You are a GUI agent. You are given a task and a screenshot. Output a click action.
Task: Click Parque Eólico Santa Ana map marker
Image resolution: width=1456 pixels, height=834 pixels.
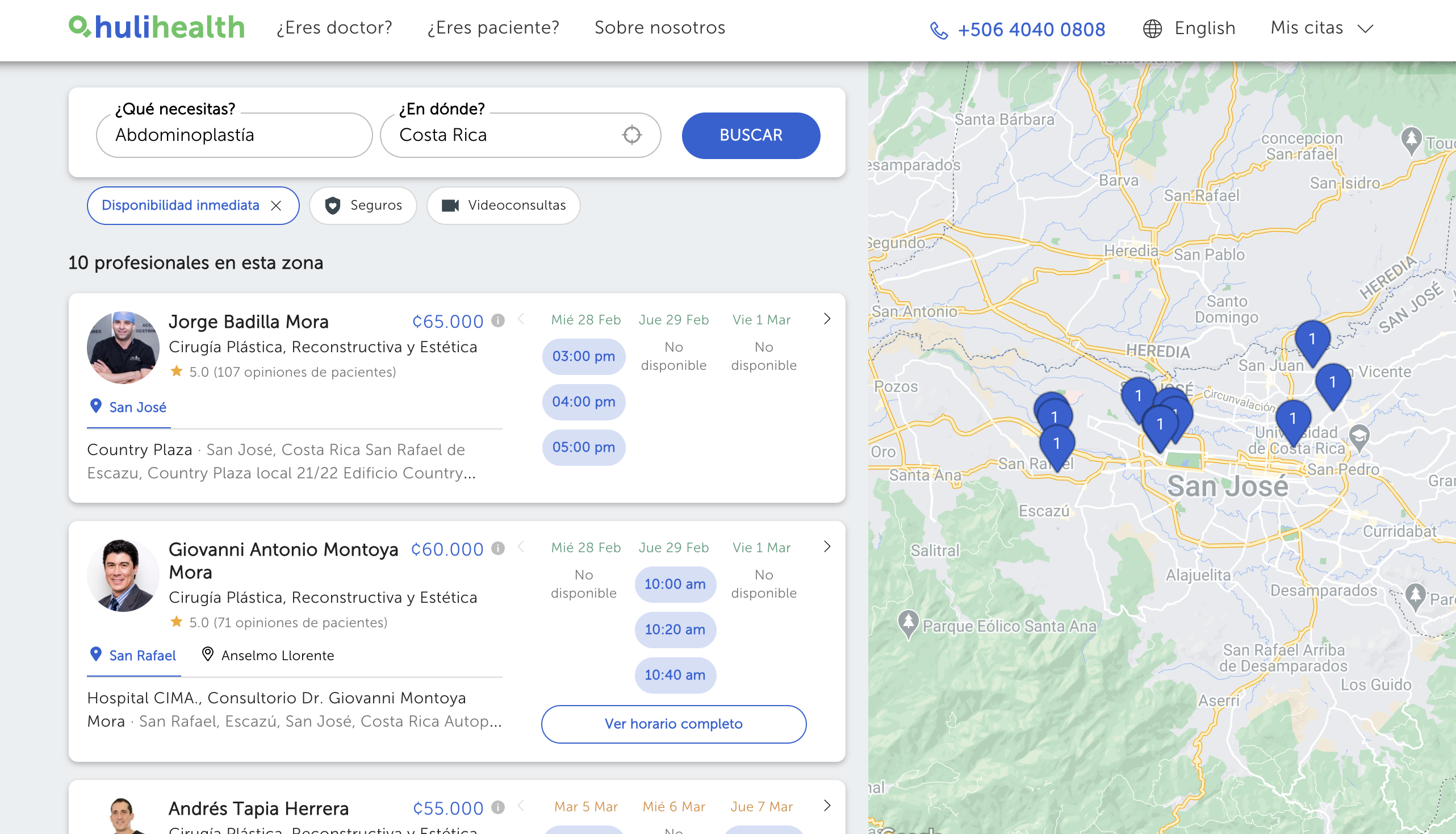(907, 623)
